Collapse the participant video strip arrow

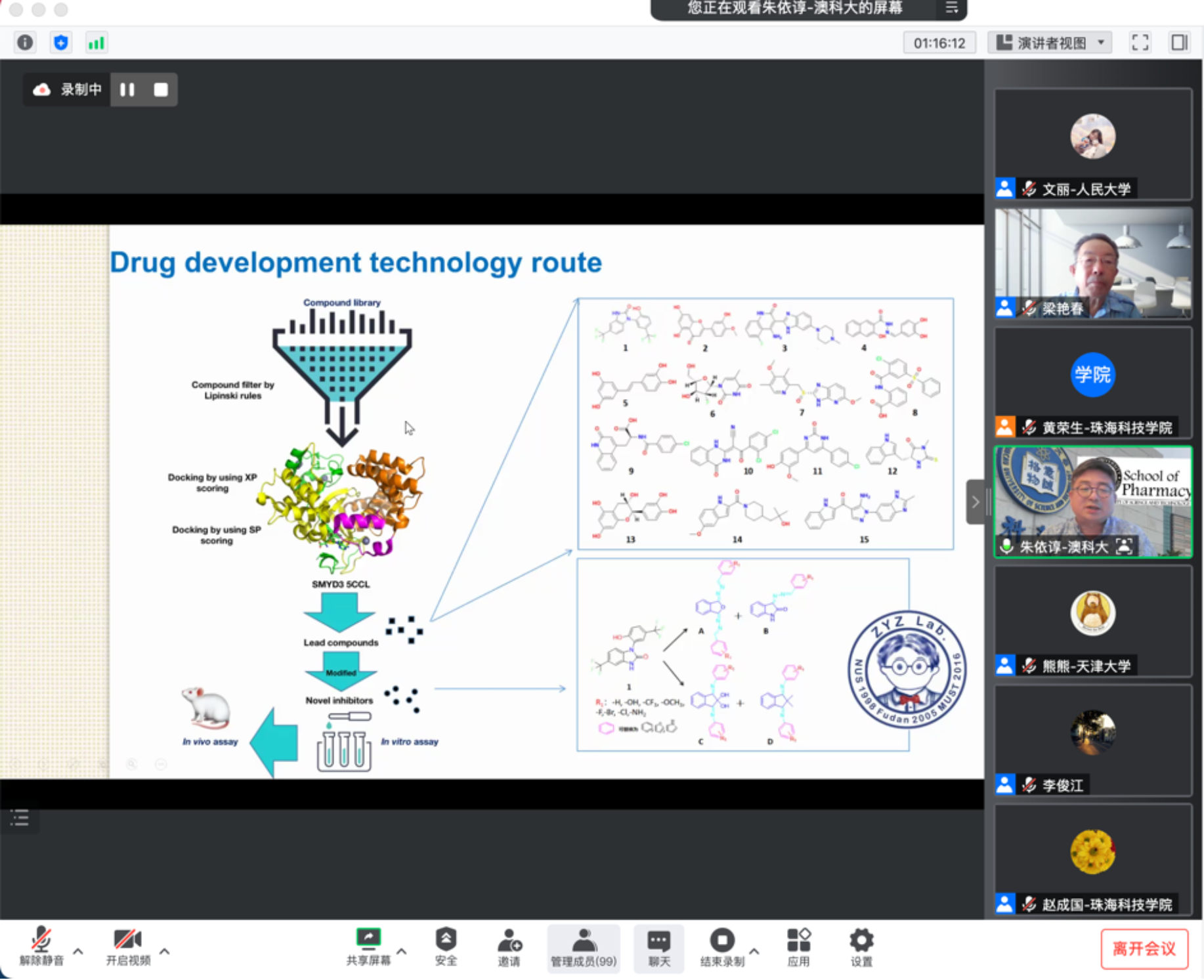coord(975,502)
